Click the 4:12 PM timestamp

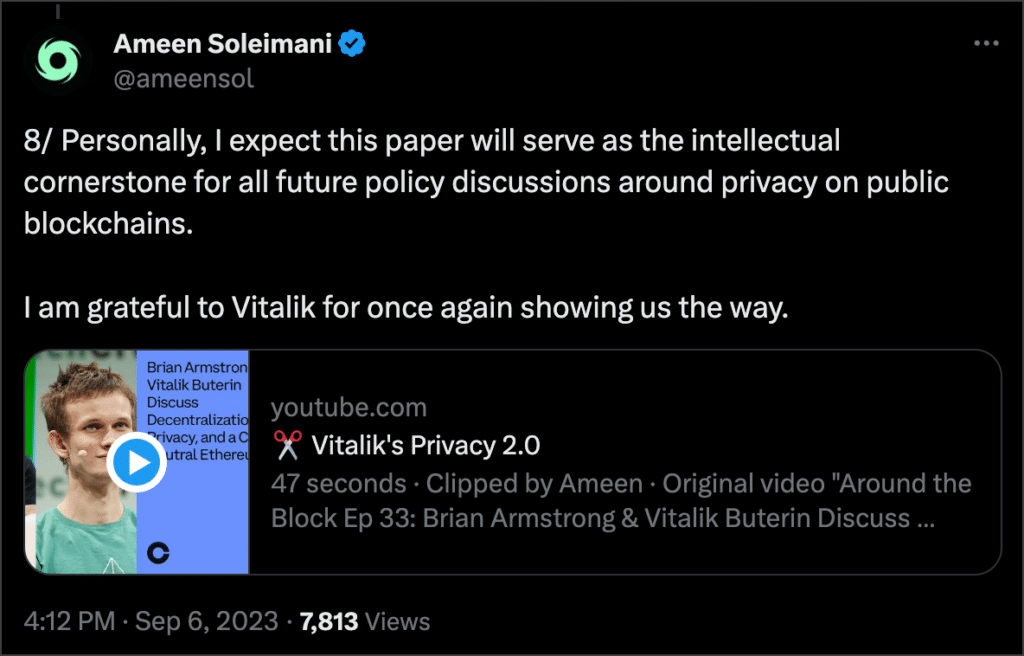pos(69,621)
